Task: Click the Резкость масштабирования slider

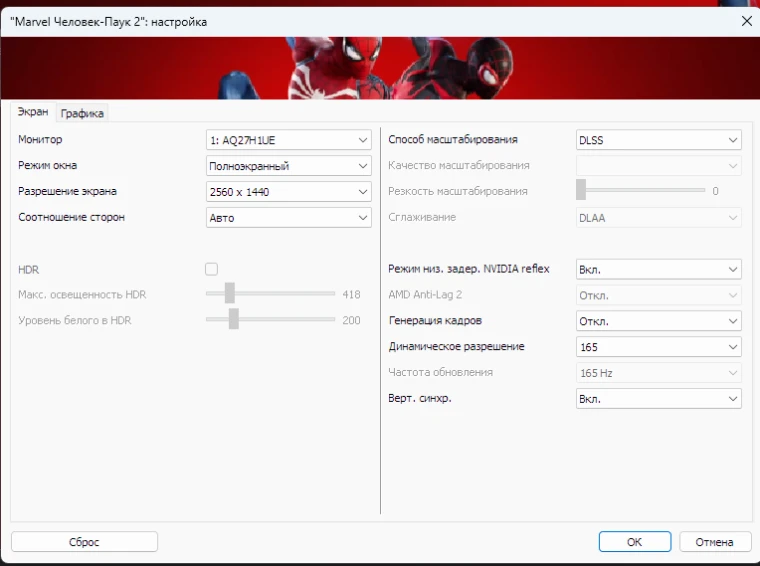Action: [640, 190]
